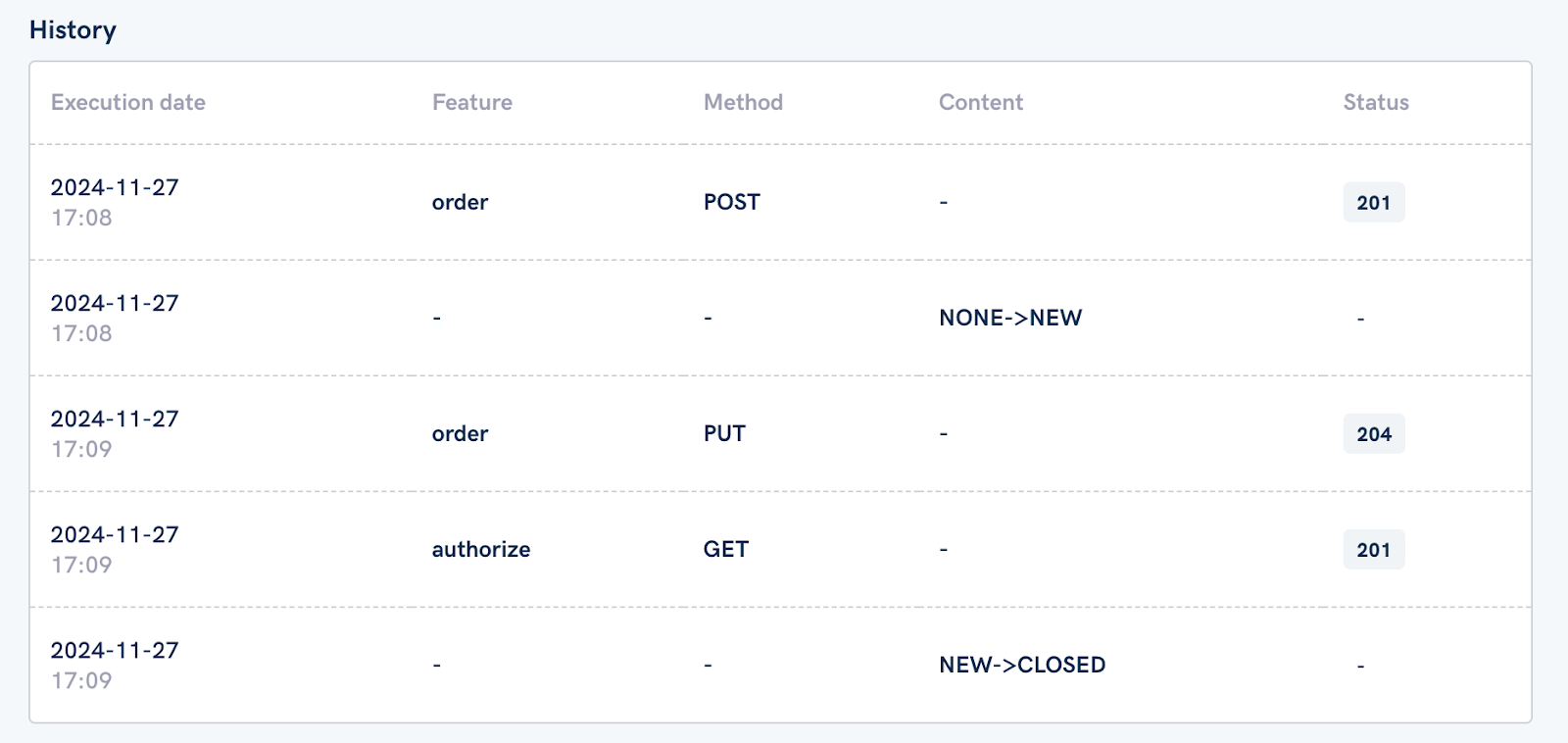The width and height of the screenshot is (1568, 743).
Task: Click the NEW->CLOSED content entry
Action: click(x=1022, y=665)
